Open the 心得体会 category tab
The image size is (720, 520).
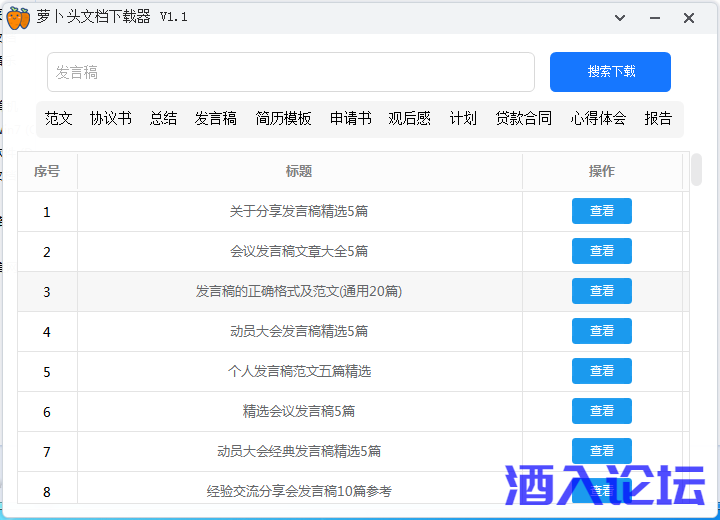pyautogui.click(x=598, y=118)
